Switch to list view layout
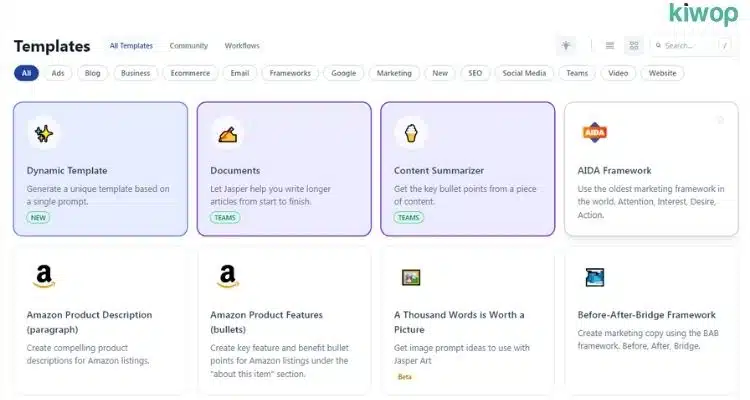 coord(610,46)
